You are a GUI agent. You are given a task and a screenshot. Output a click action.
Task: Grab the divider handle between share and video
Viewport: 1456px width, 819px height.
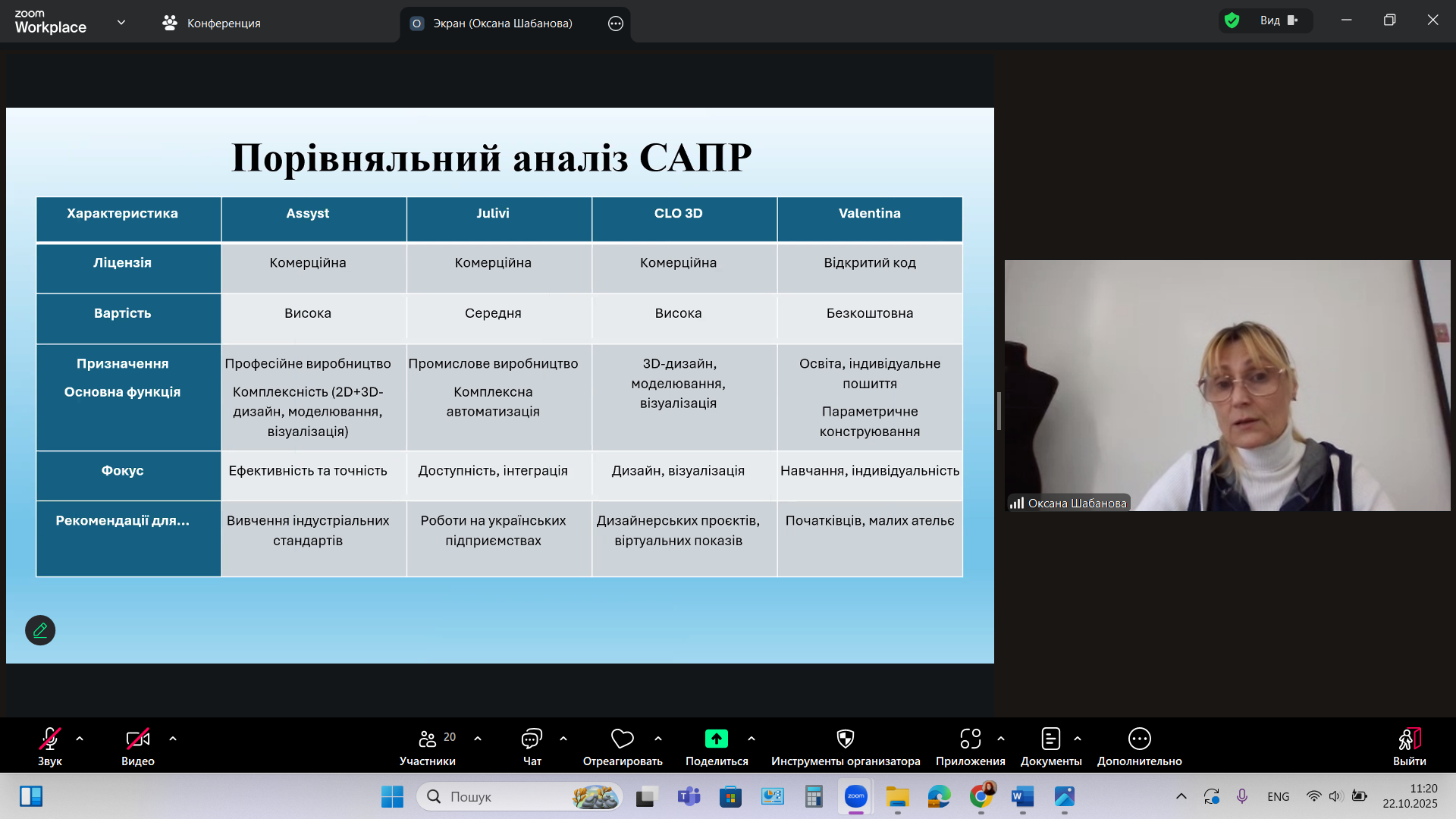[999, 411]
